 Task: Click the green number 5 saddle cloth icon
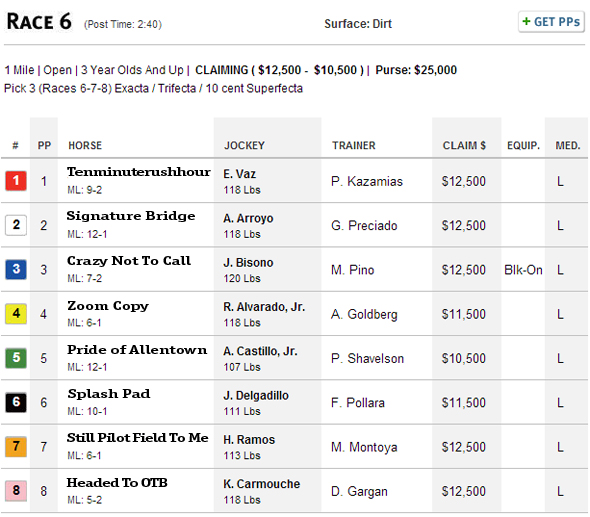(x=16, y=358)
